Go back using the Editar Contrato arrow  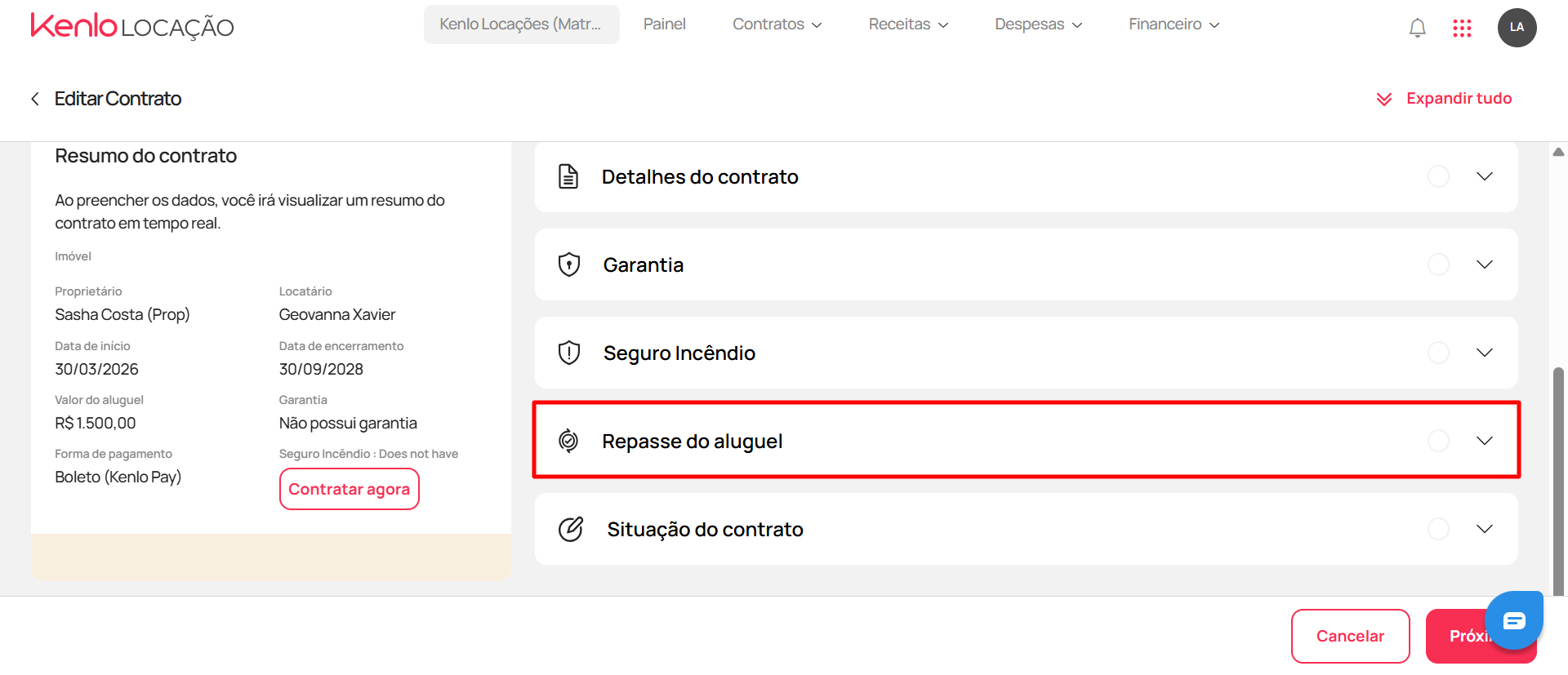coord(35,99)
